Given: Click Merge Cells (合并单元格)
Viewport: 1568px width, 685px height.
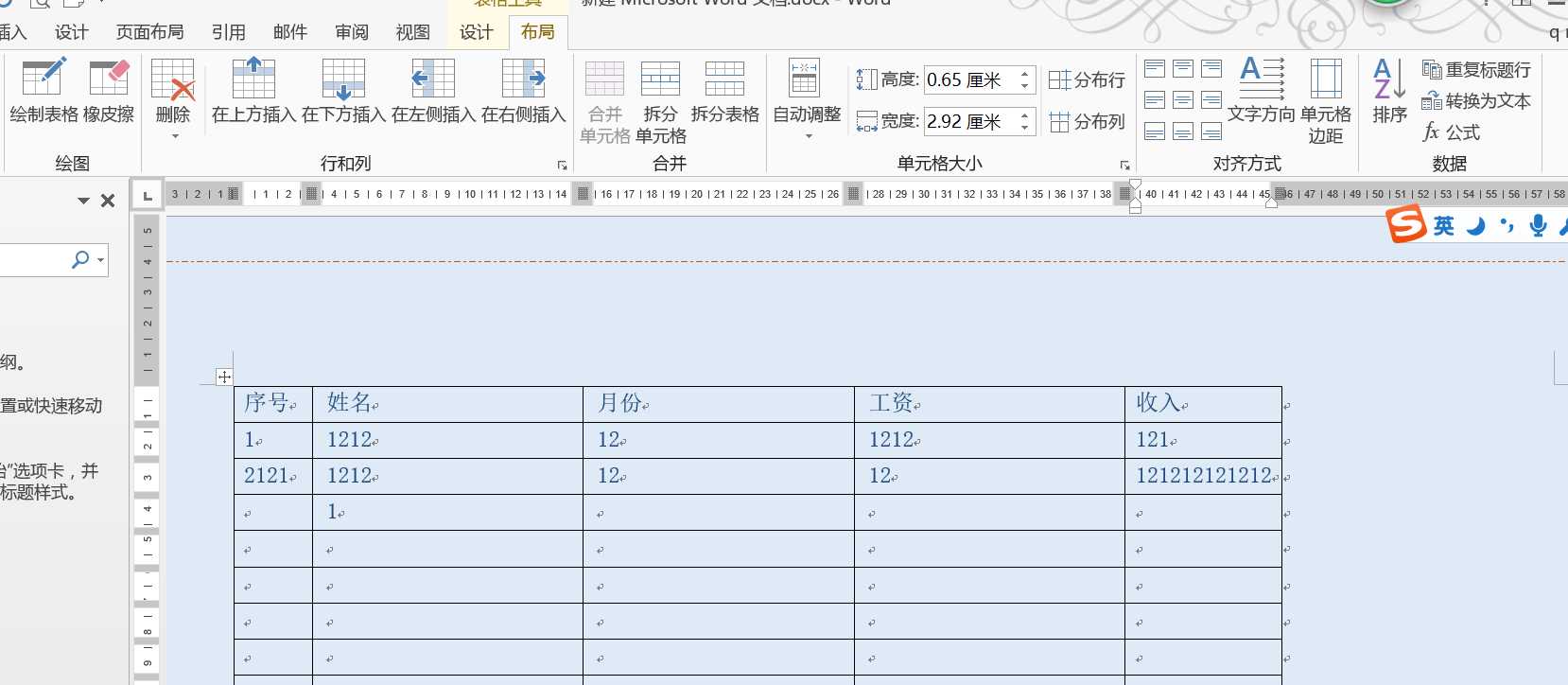Looking at the screenshot, I should pyautogui.click(x=604, y=101).
